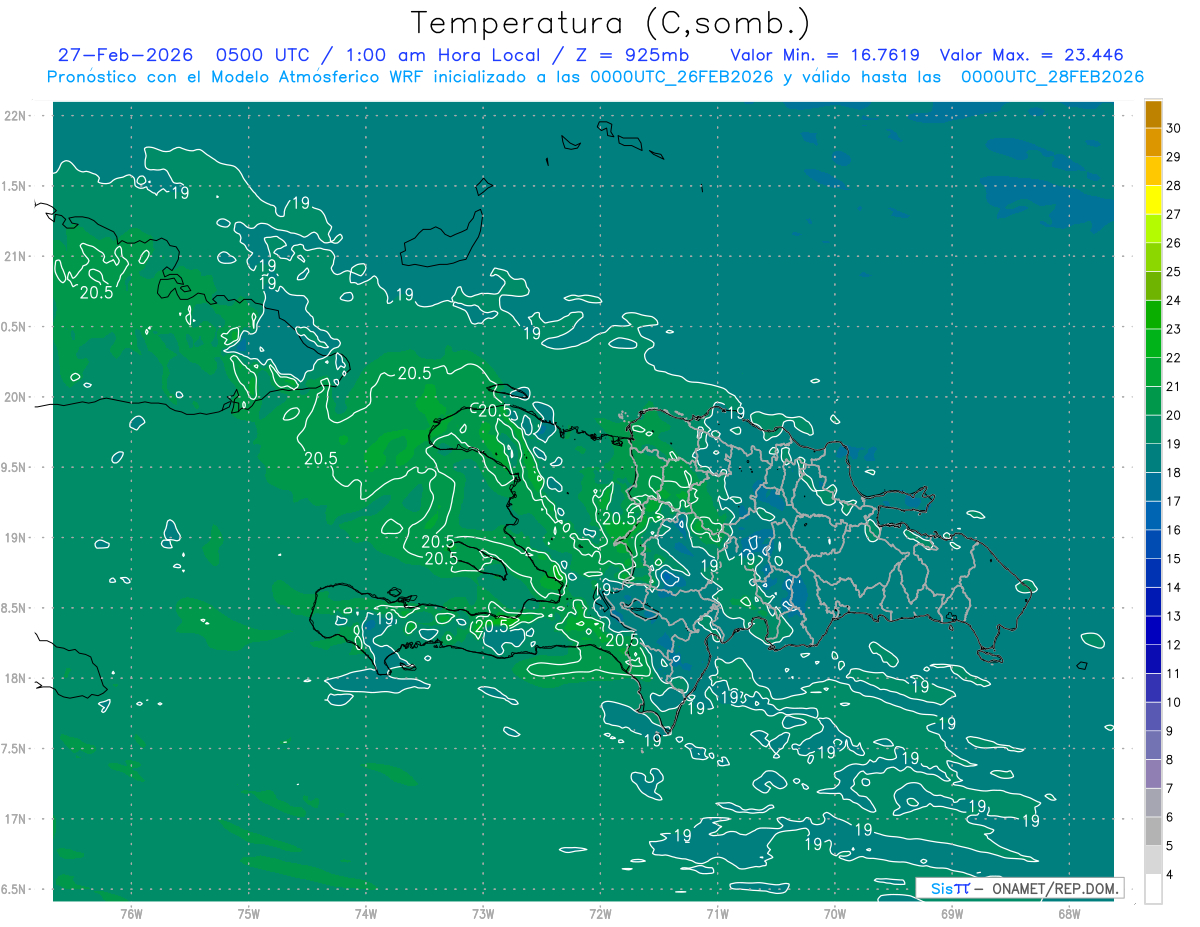Image resolution: width=1200 pixels, height=927 pixels.
Task: Click color bar scale value 20
Action: tap(1174, 415)
